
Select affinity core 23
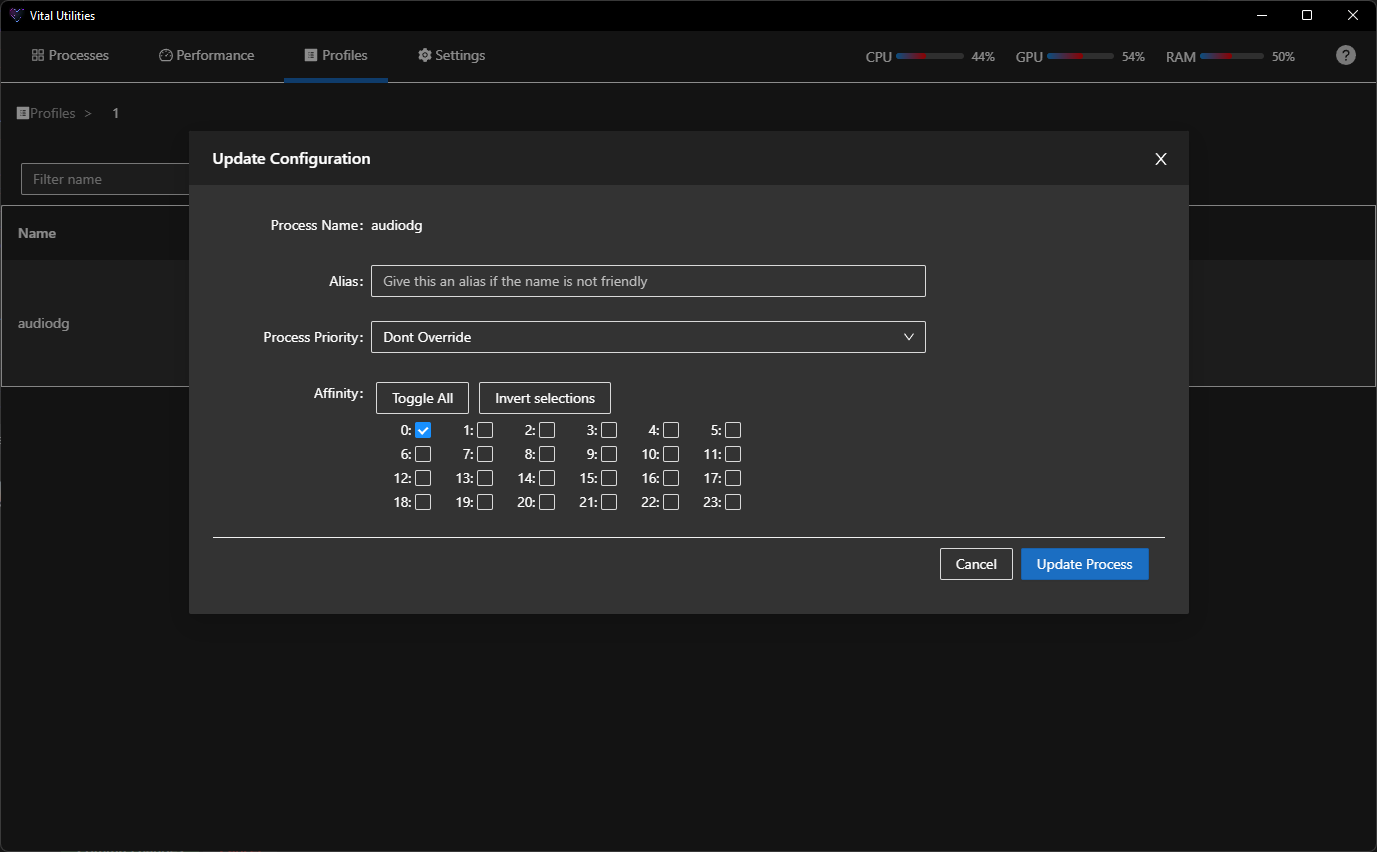click(x=733, y=502)
